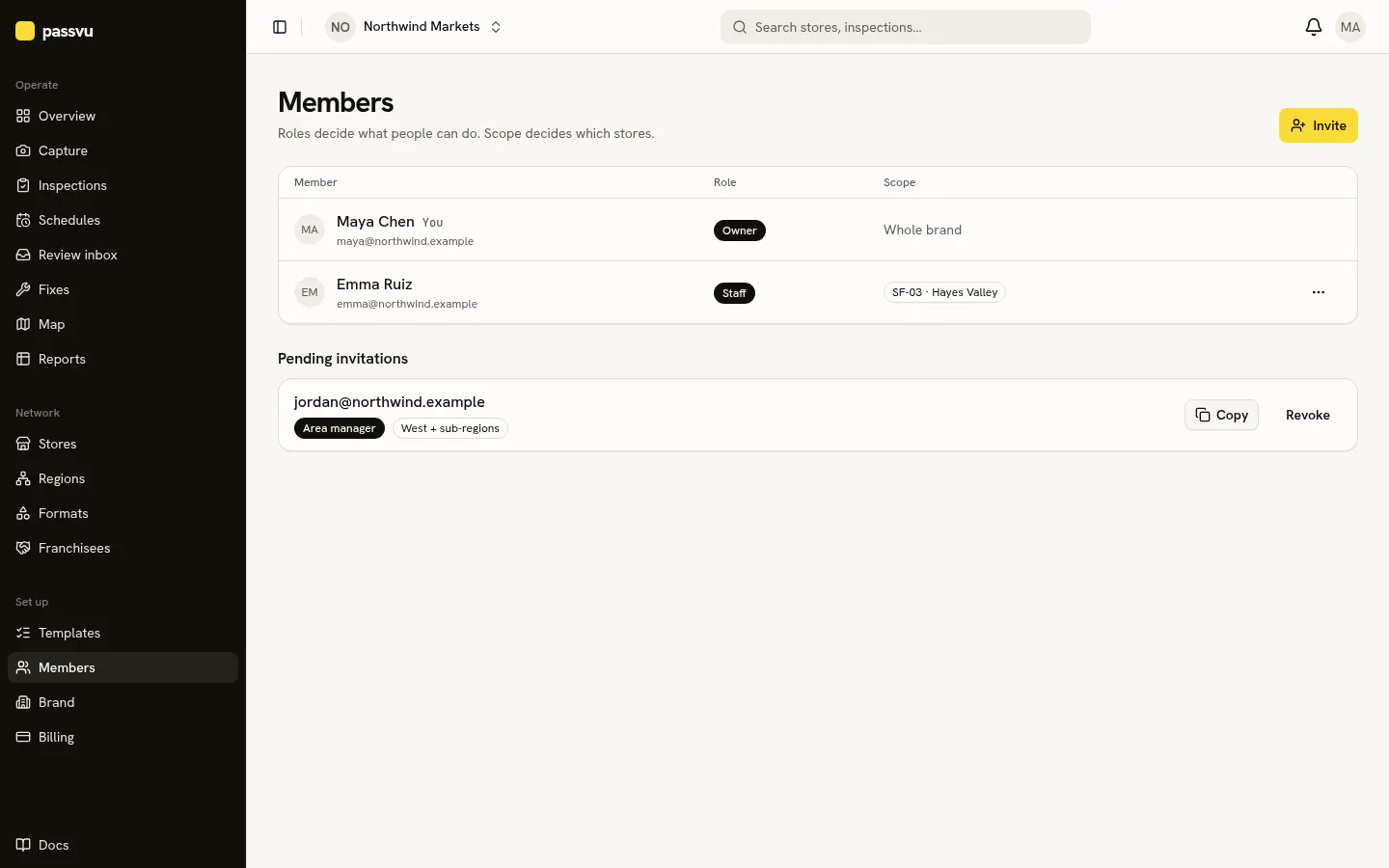
Task: Click the Role column header
Action: 724,182
